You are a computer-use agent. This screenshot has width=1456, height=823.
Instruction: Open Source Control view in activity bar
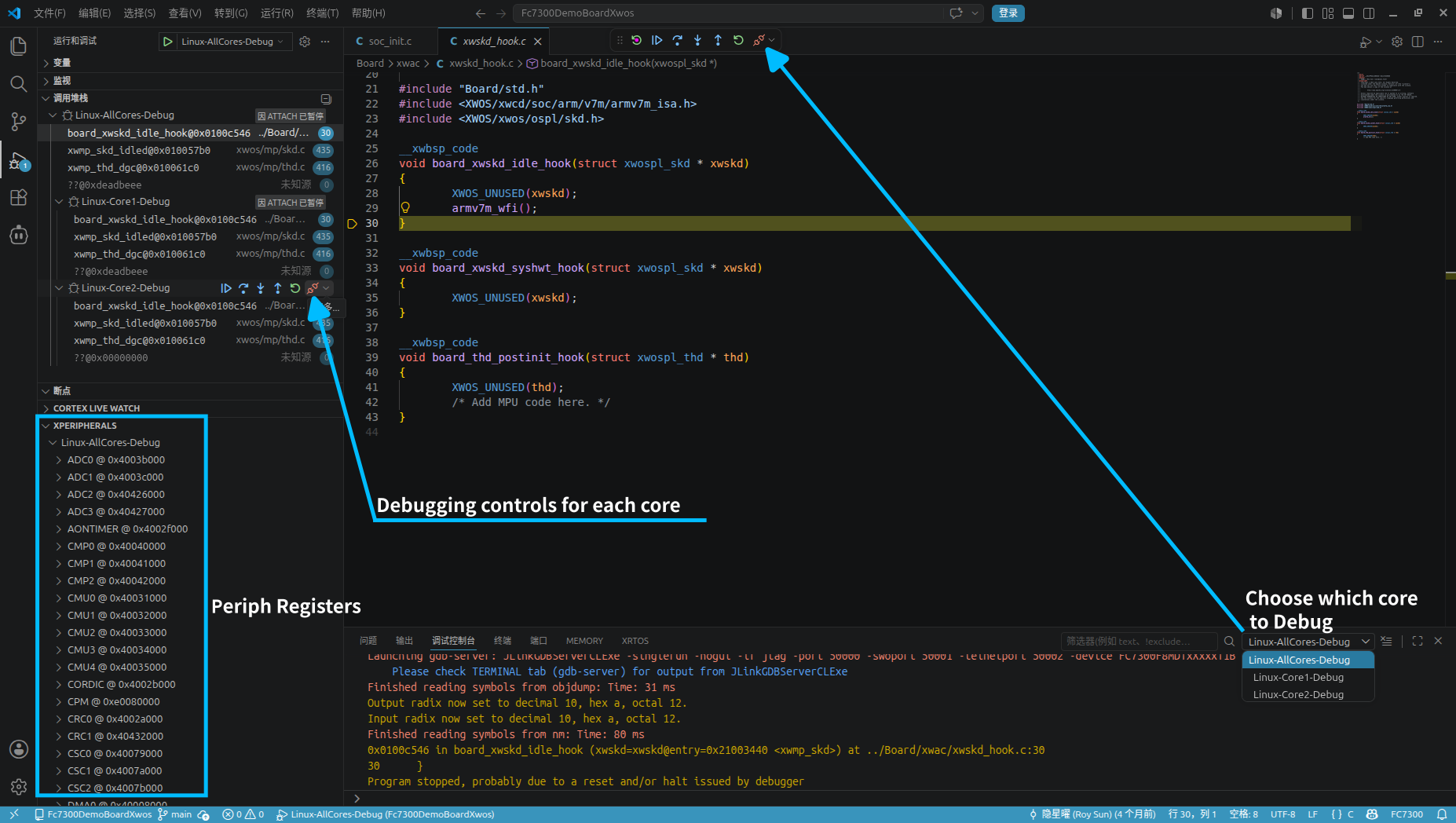(18, 122)
